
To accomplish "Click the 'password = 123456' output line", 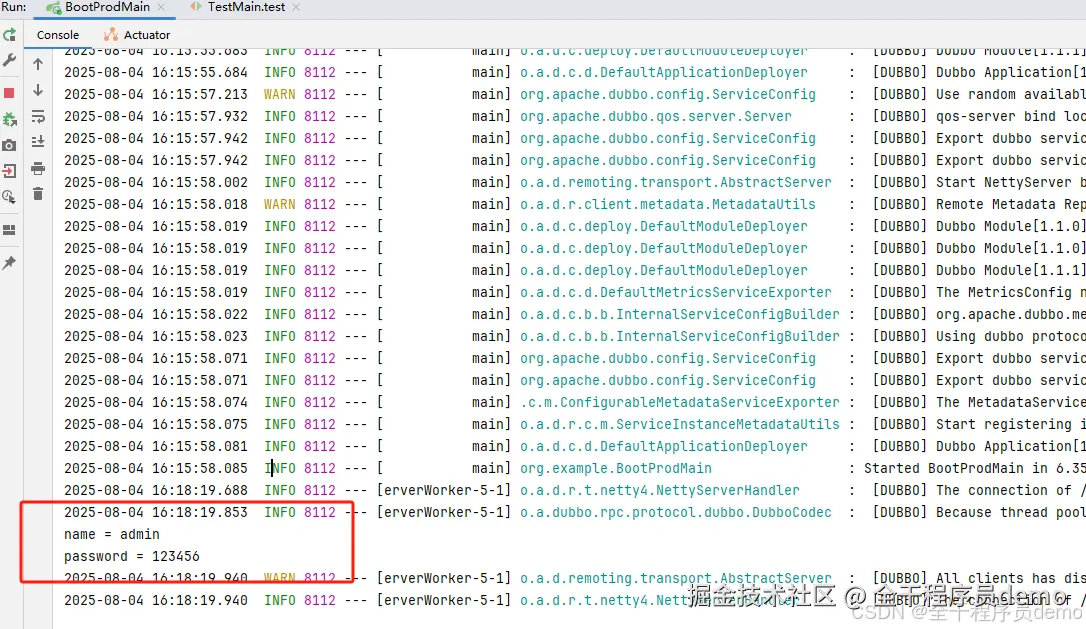I will (132, 556).
